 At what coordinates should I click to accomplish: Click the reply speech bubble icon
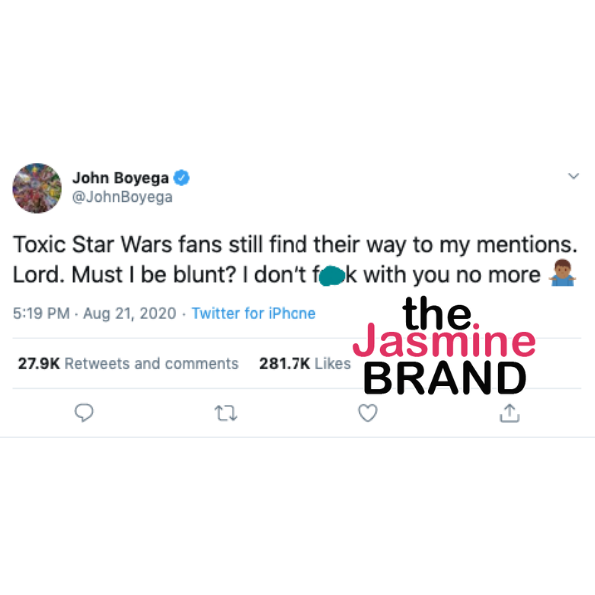[84, 412]
